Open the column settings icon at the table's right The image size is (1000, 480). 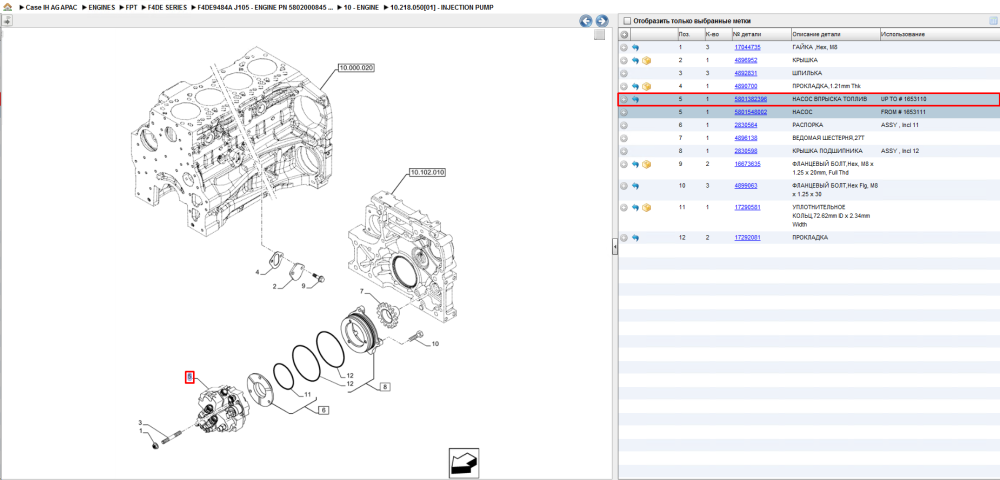point(993,21)
